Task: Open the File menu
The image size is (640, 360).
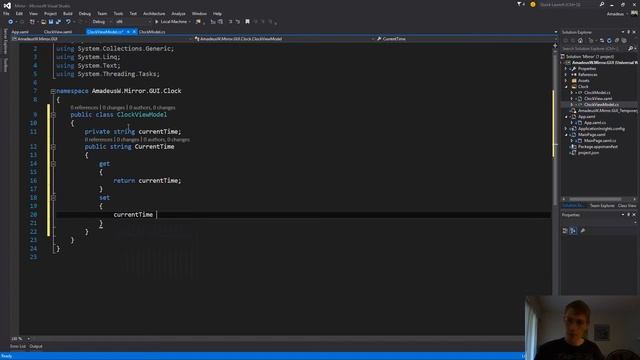Action: click(6, 13)
